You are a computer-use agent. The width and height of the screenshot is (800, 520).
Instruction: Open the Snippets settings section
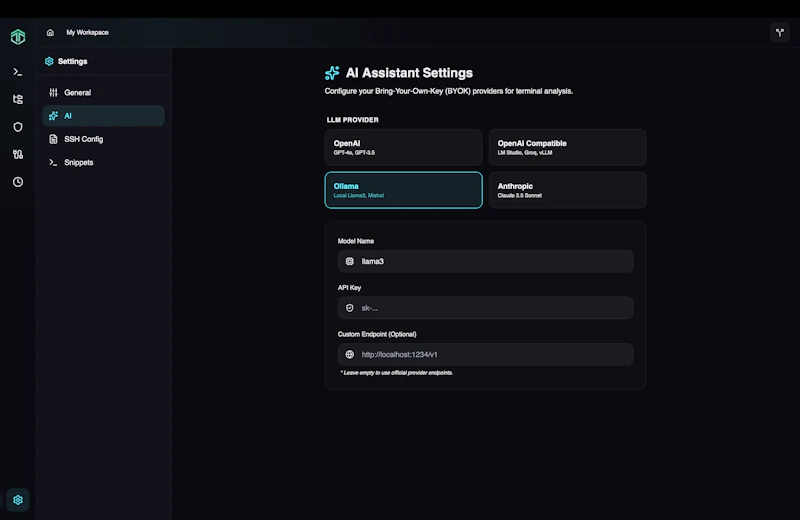click(104, 162)
